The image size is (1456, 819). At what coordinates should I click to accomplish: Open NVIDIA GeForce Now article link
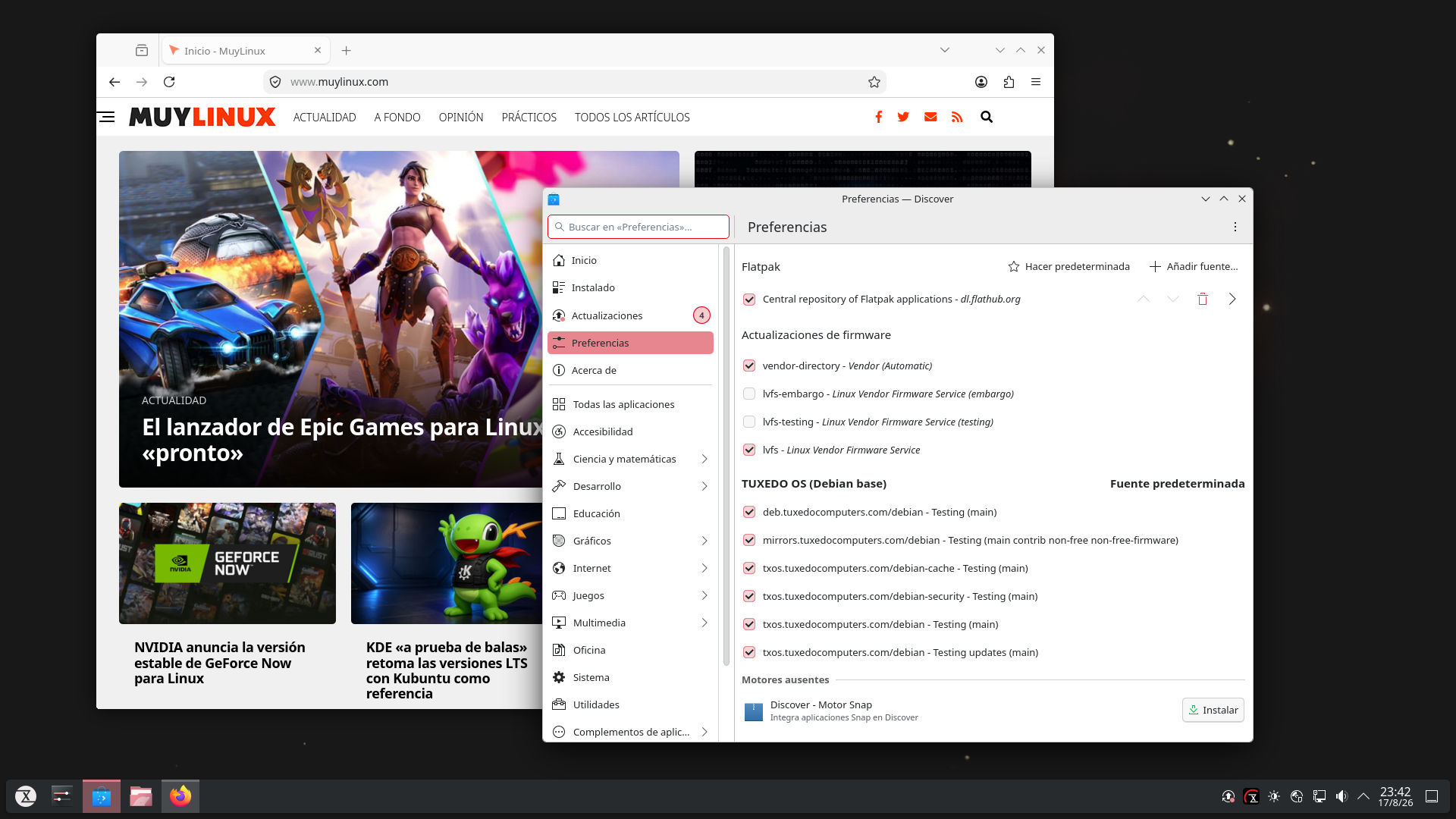pos(220,663)
